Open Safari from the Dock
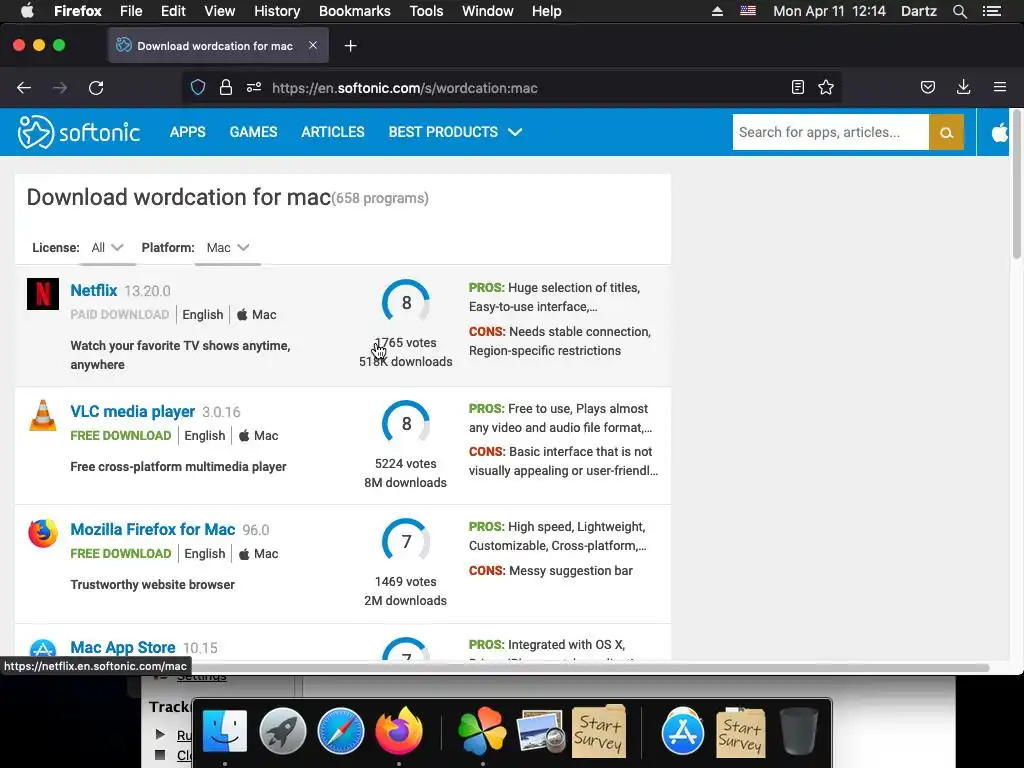This screenshot has width=1024, height=768. (x=341, y=731)
